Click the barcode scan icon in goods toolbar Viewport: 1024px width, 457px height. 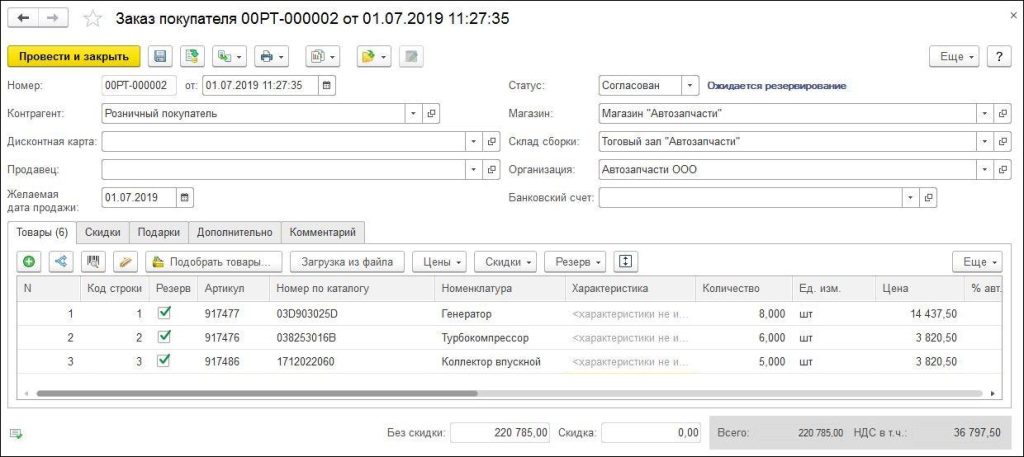(93, 262)
